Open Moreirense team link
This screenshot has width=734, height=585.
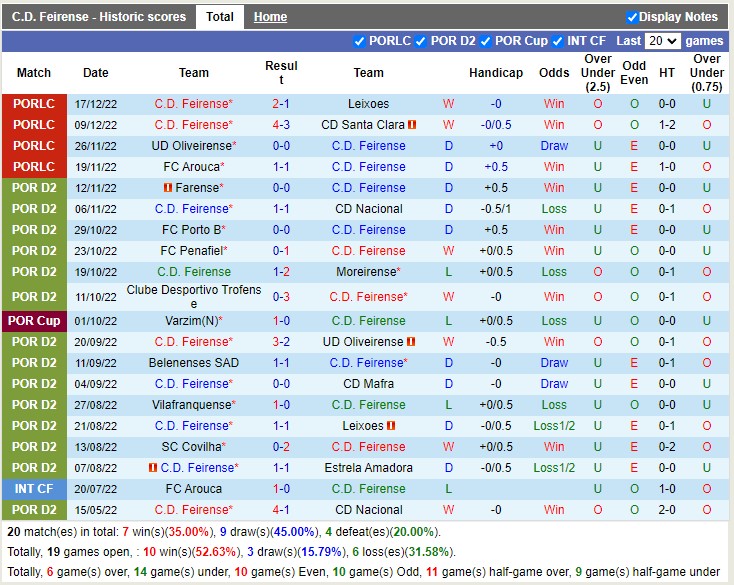(x=368, y=272)
